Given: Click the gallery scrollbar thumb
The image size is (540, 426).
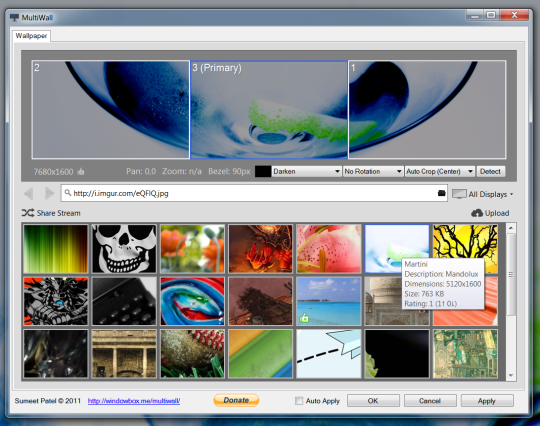Looking at the screenshot, I should click(x=511, y=274).
